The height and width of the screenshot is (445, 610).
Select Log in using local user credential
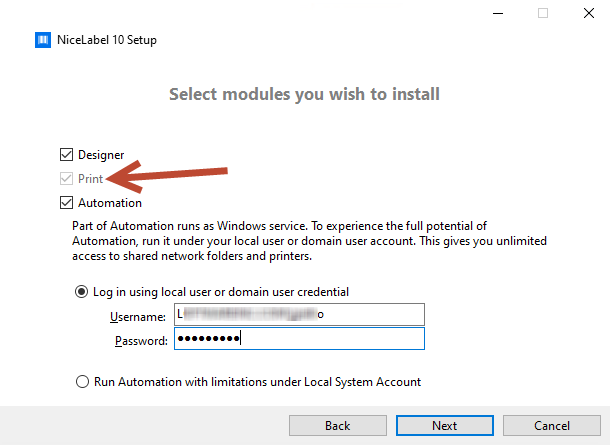pyautogui.click(x=82, y=292)
